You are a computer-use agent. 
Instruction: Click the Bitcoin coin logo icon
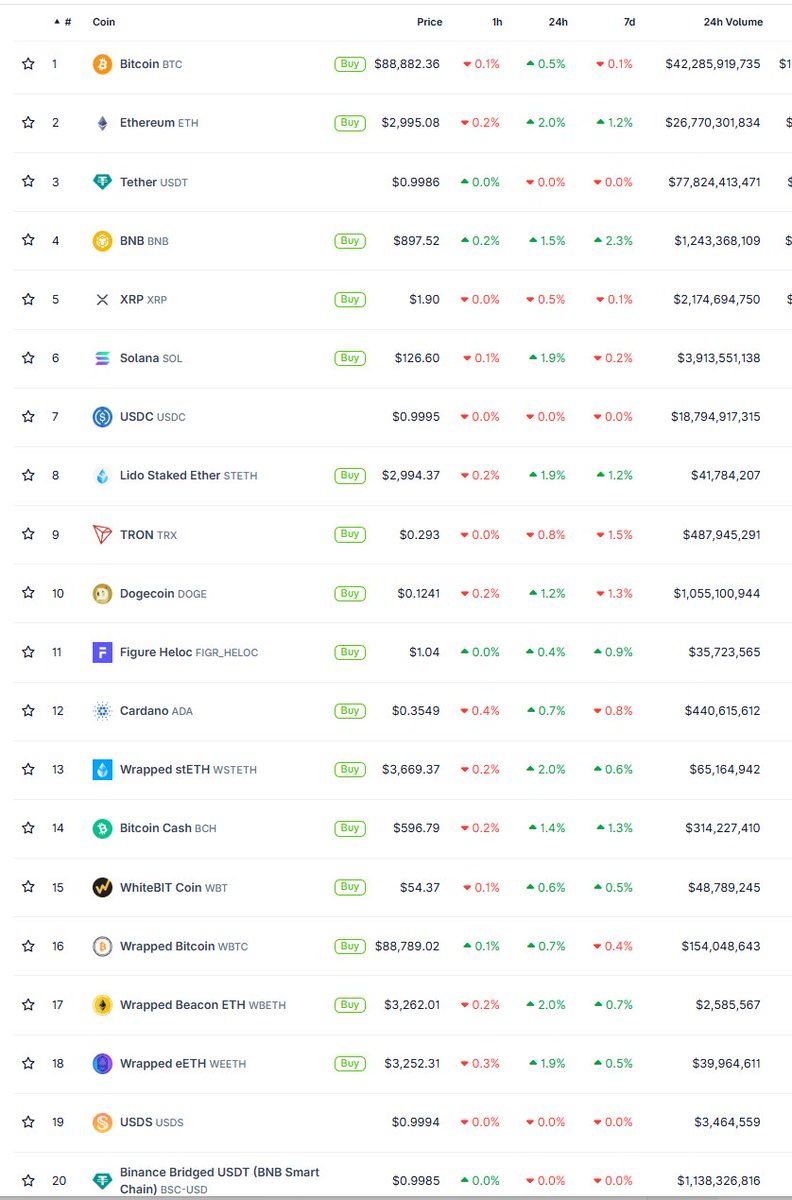(102, 64)
